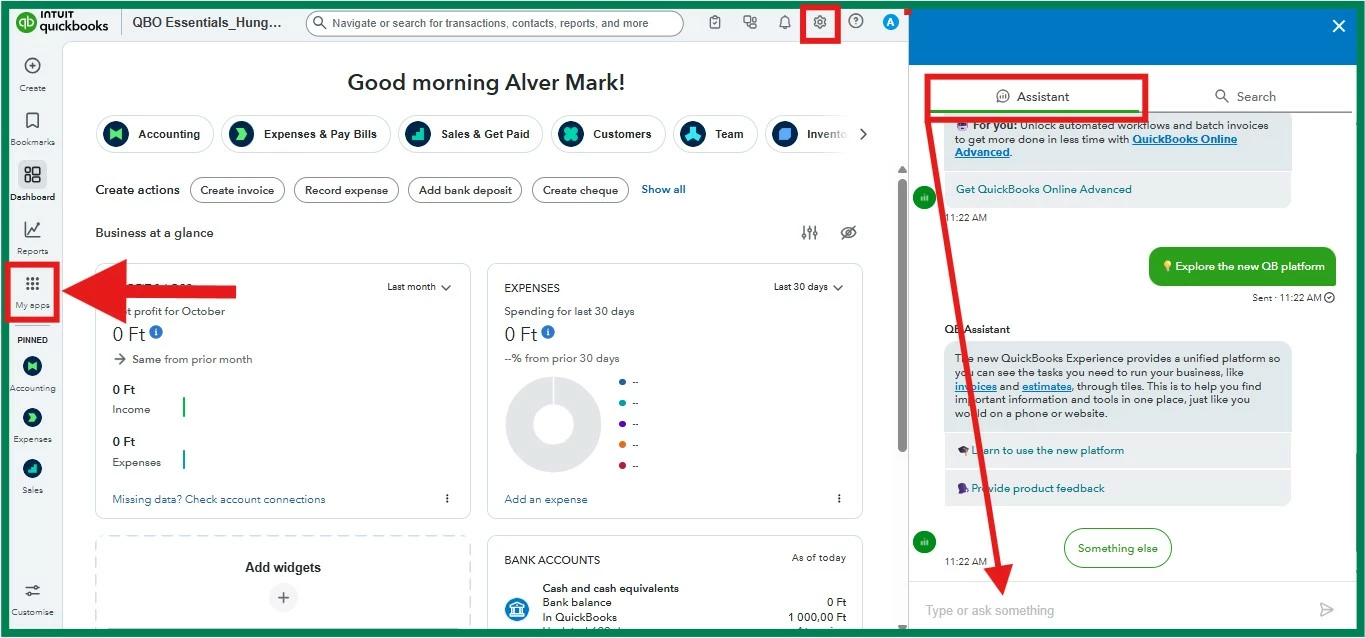Open the estimates link in assistant message
Image resolution: width=1365 pixels, height=638 pixels.
[x=1047, y=386]
